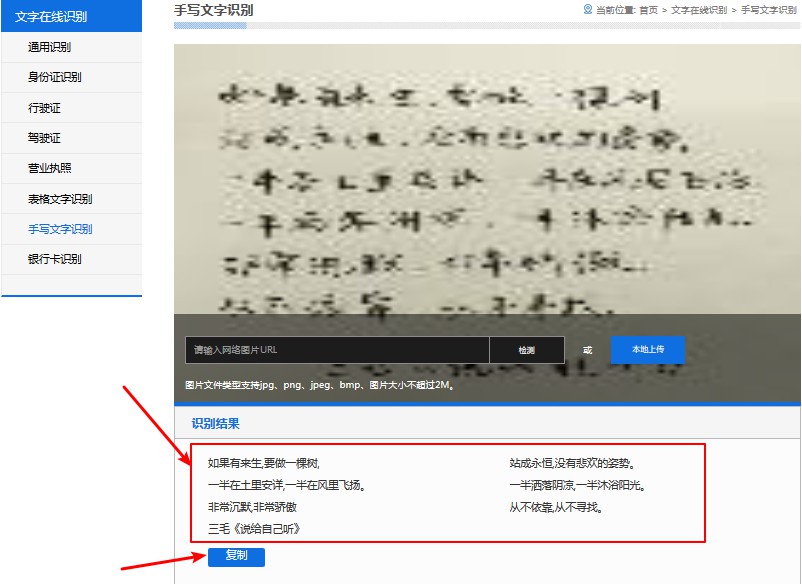
Task: Click the 检测 button
Action: (527, 350)
